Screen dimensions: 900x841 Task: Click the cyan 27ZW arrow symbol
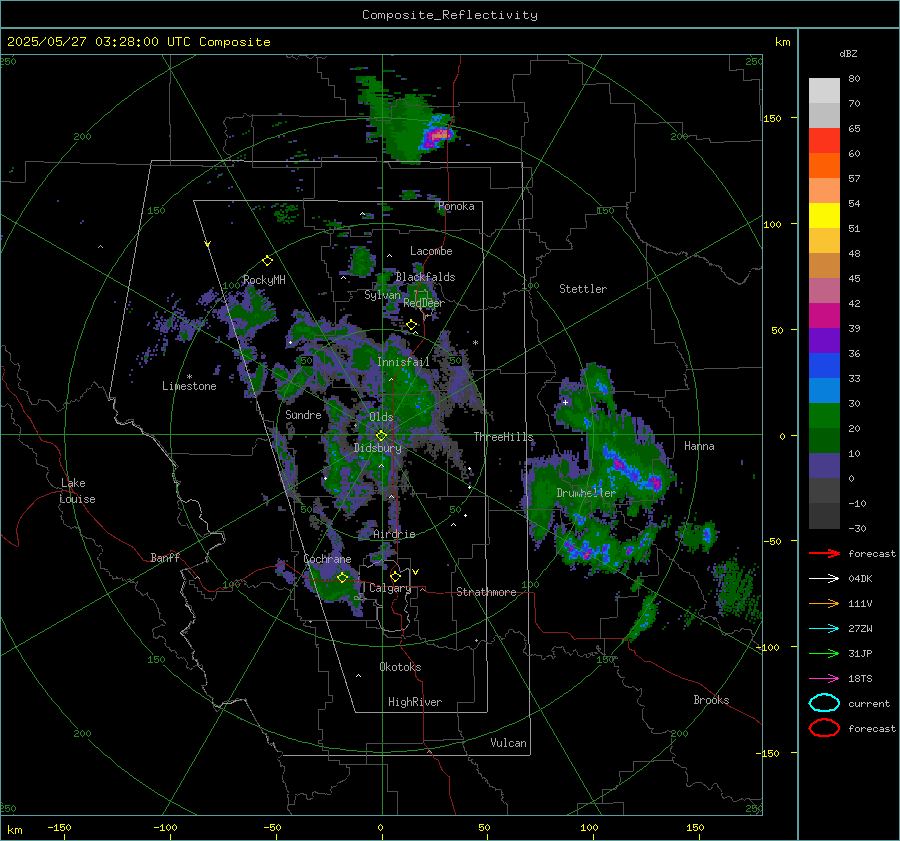click(x=824, y=629)
